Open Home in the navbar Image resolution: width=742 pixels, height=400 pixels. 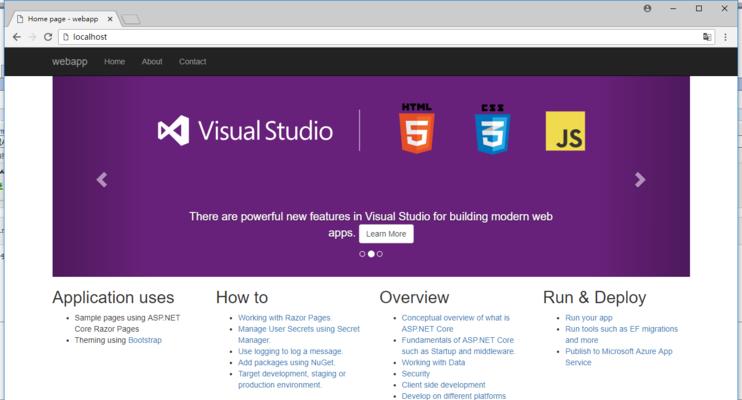click(x=115, y=62)
